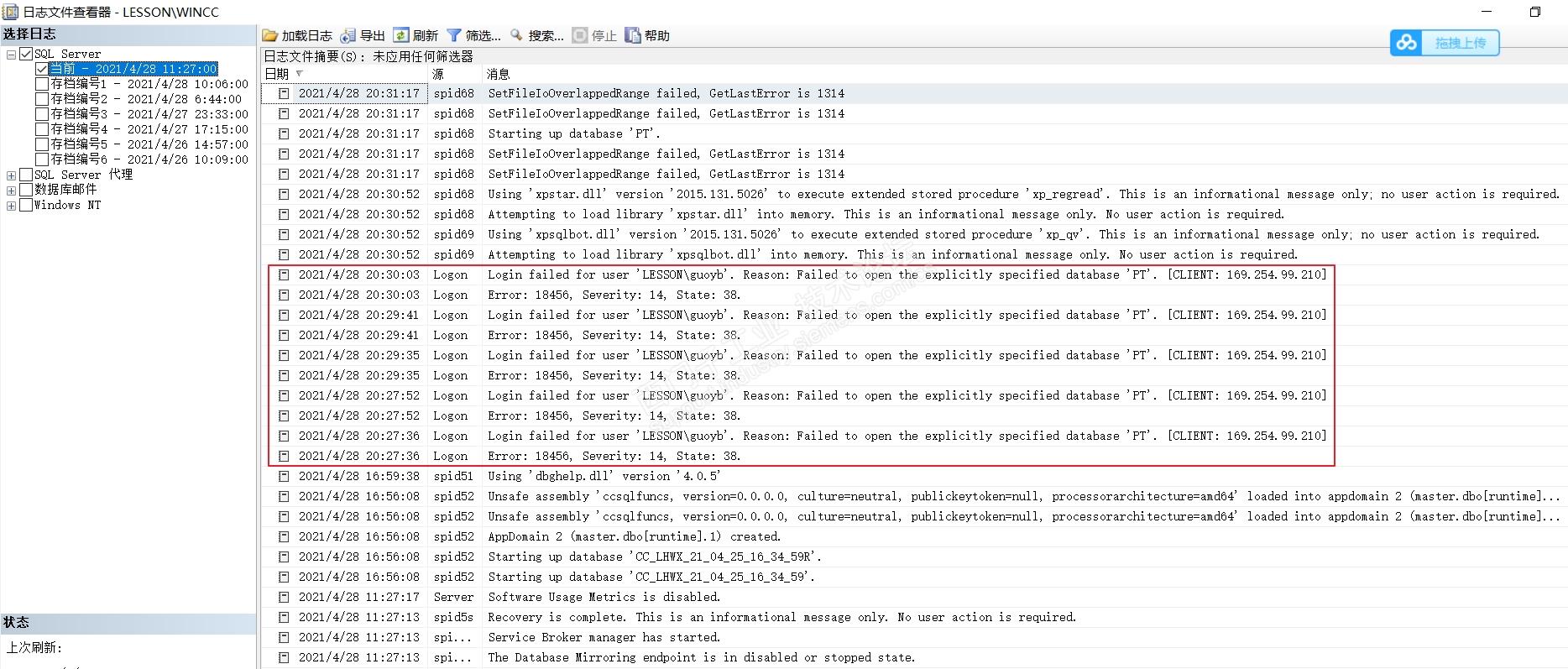Select row icon for Database Mirroring endpoint entry
Screen dimensions: 1568x669
click(284, 657)
